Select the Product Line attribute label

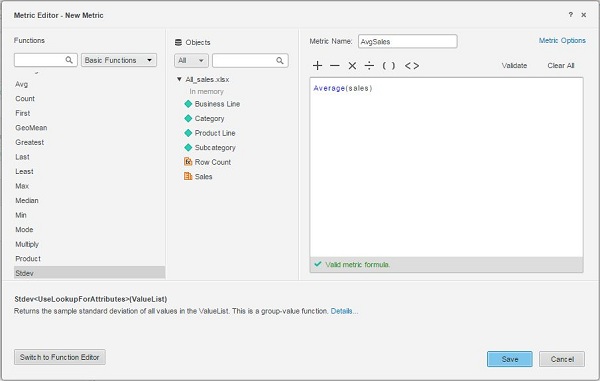point(215,133)
